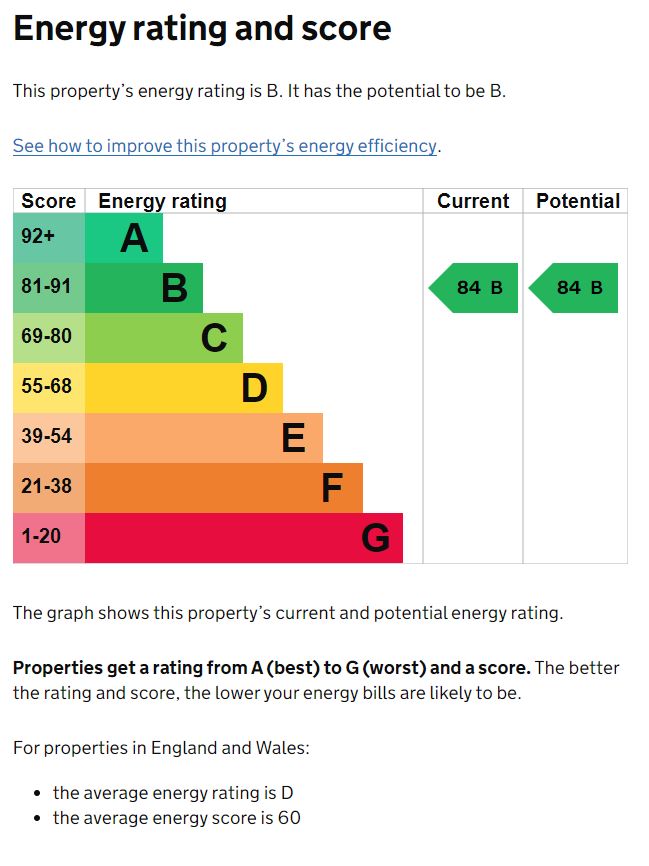649x866 pixels.
Task: Select the orange E rating bar
Action: point(204,438)
